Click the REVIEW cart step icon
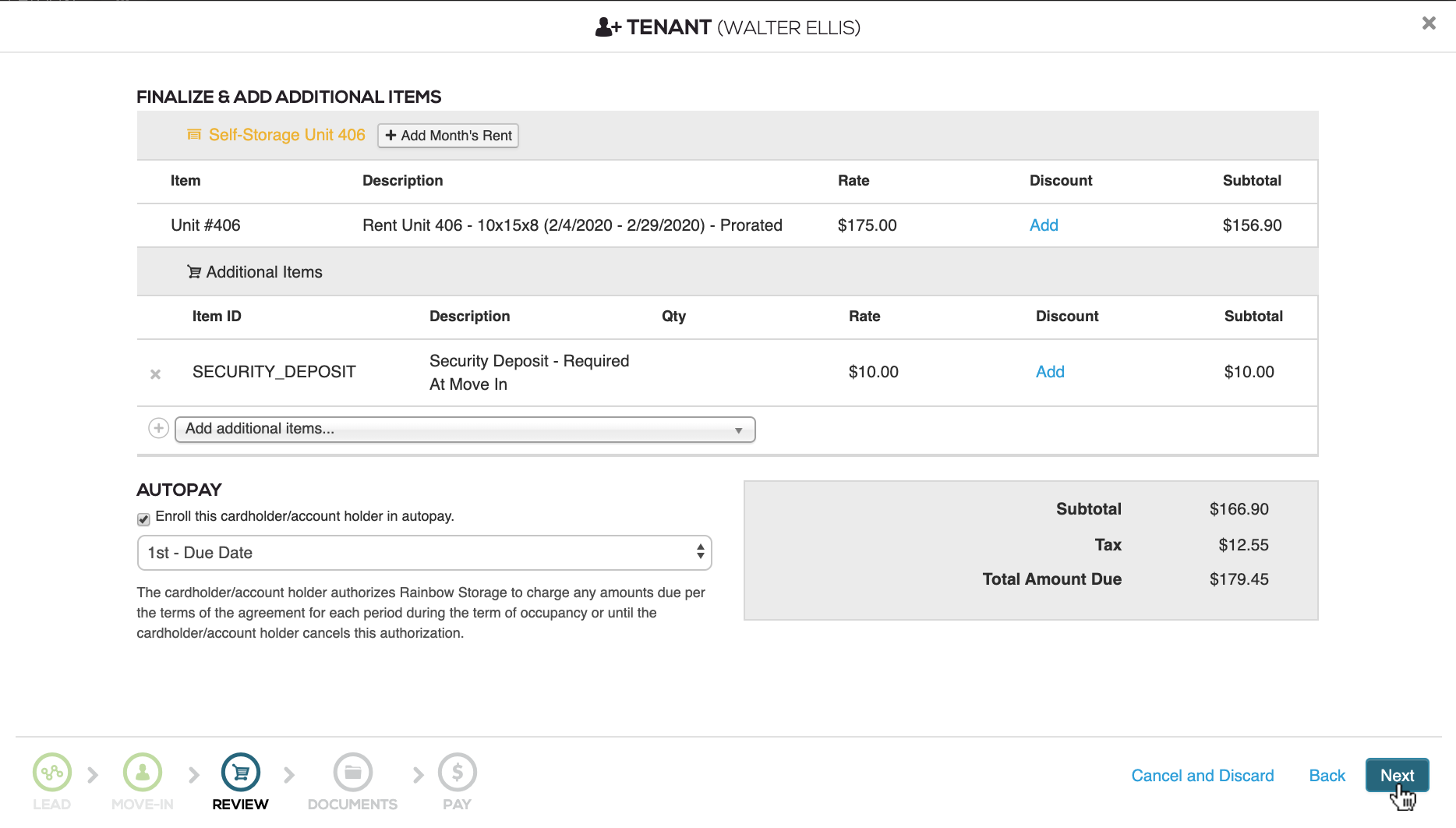This screenshot has width=1456, height=828. [240, 772]
